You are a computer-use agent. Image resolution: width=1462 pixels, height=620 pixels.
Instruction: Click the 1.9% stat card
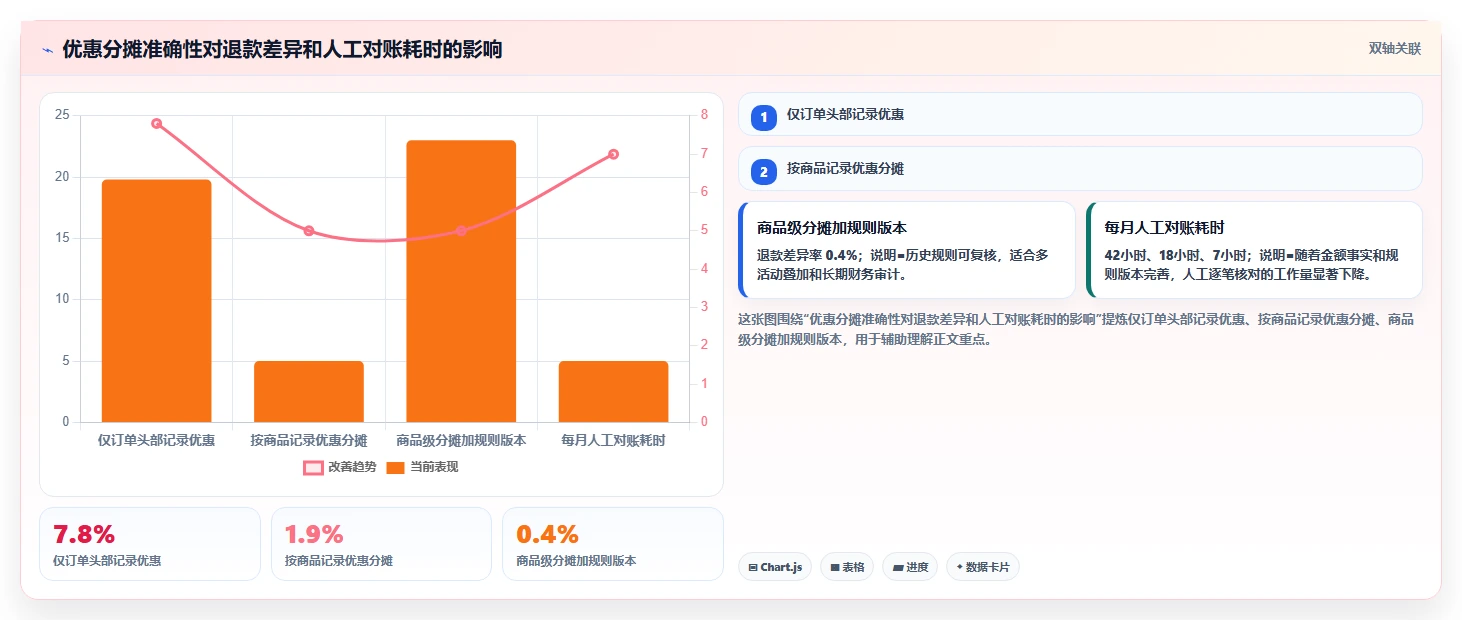[x=381, y=544]
